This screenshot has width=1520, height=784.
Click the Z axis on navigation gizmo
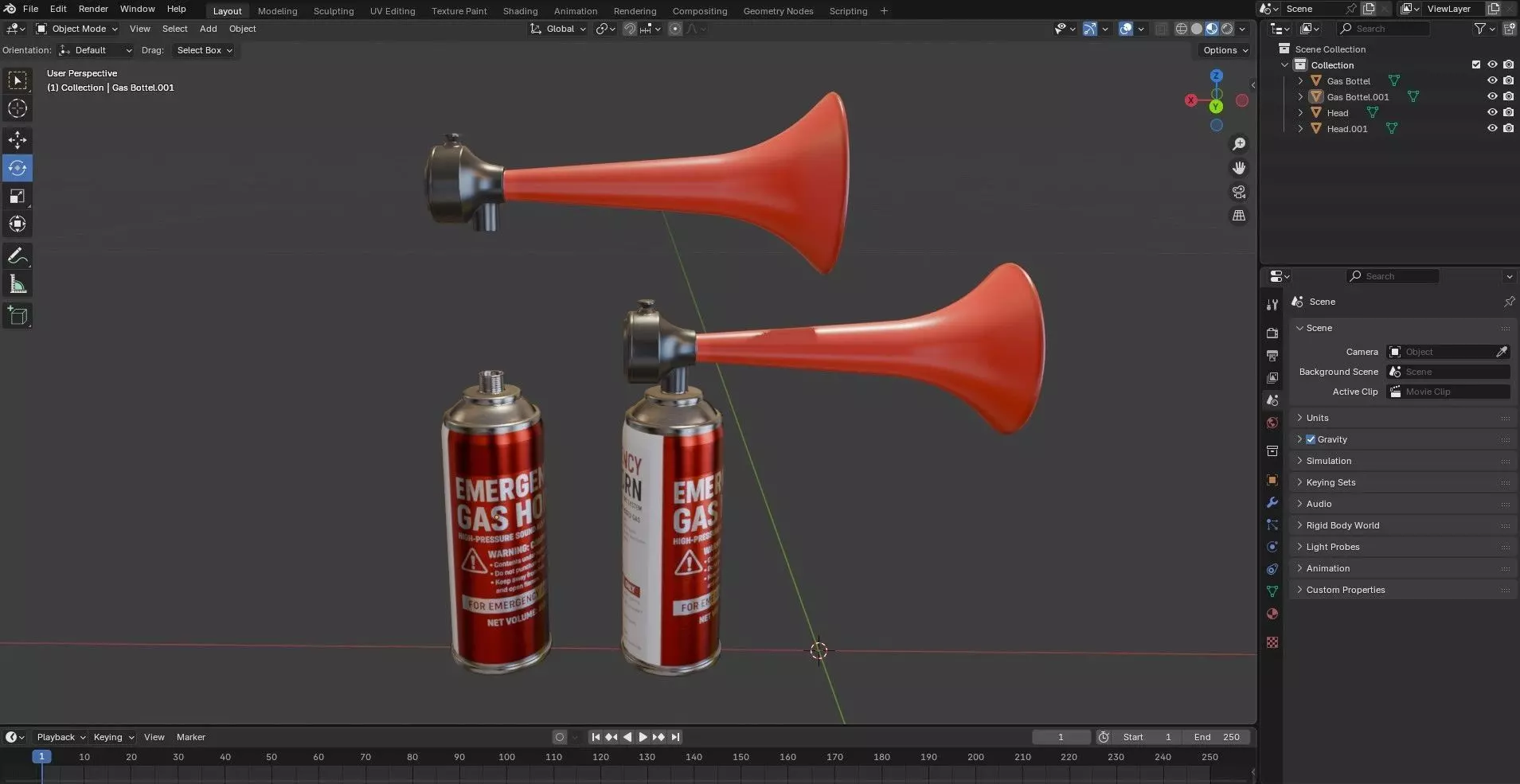1216,76
